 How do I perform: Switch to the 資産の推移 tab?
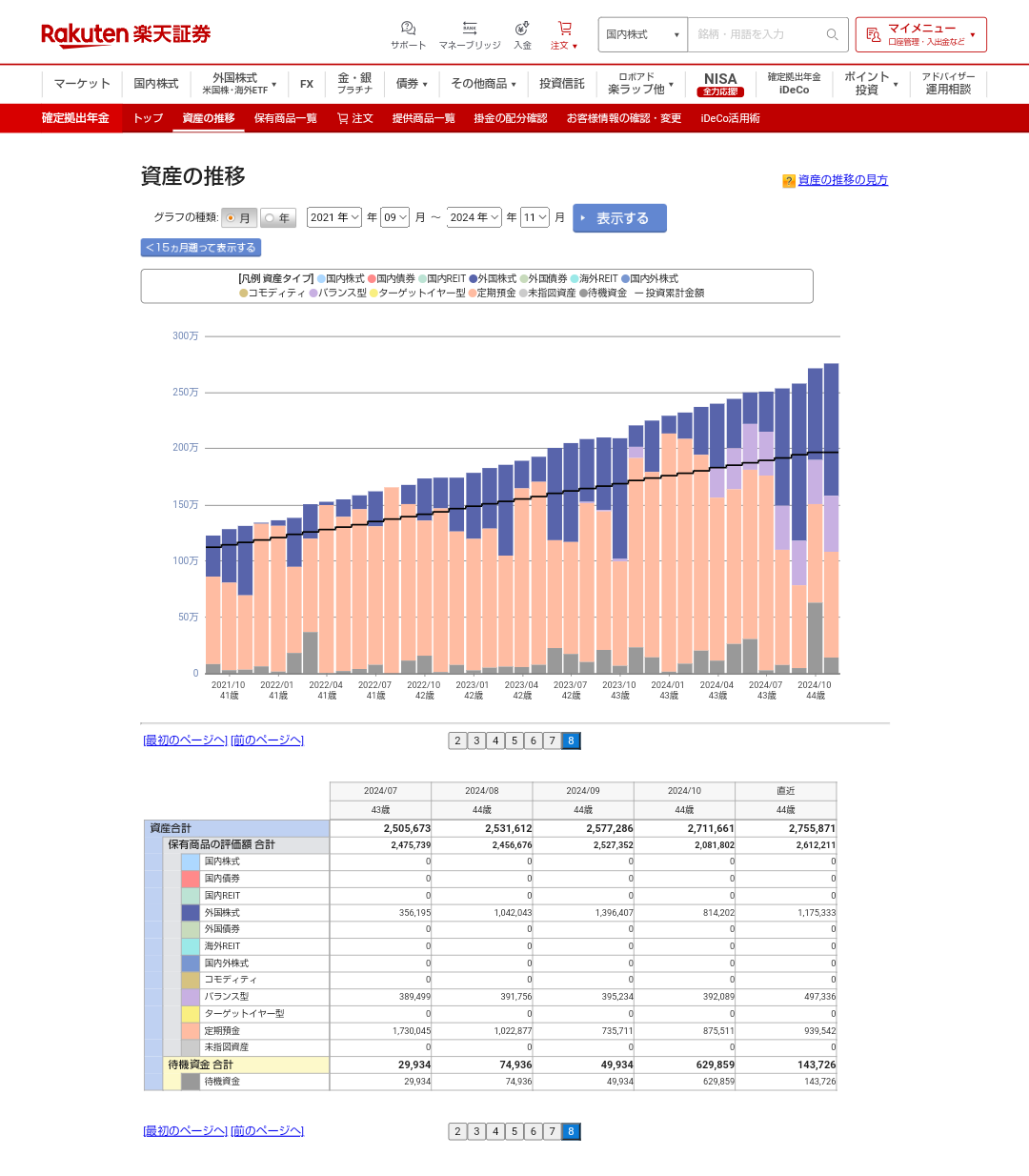click(x=209, y=118)
